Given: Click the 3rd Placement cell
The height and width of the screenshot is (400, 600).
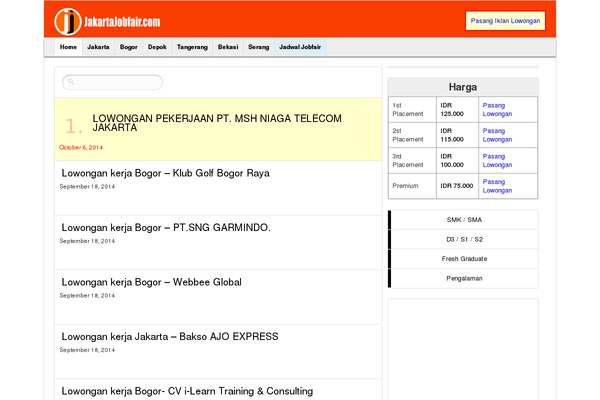Looking at the screenshot, I should click(x=412, y=160).
